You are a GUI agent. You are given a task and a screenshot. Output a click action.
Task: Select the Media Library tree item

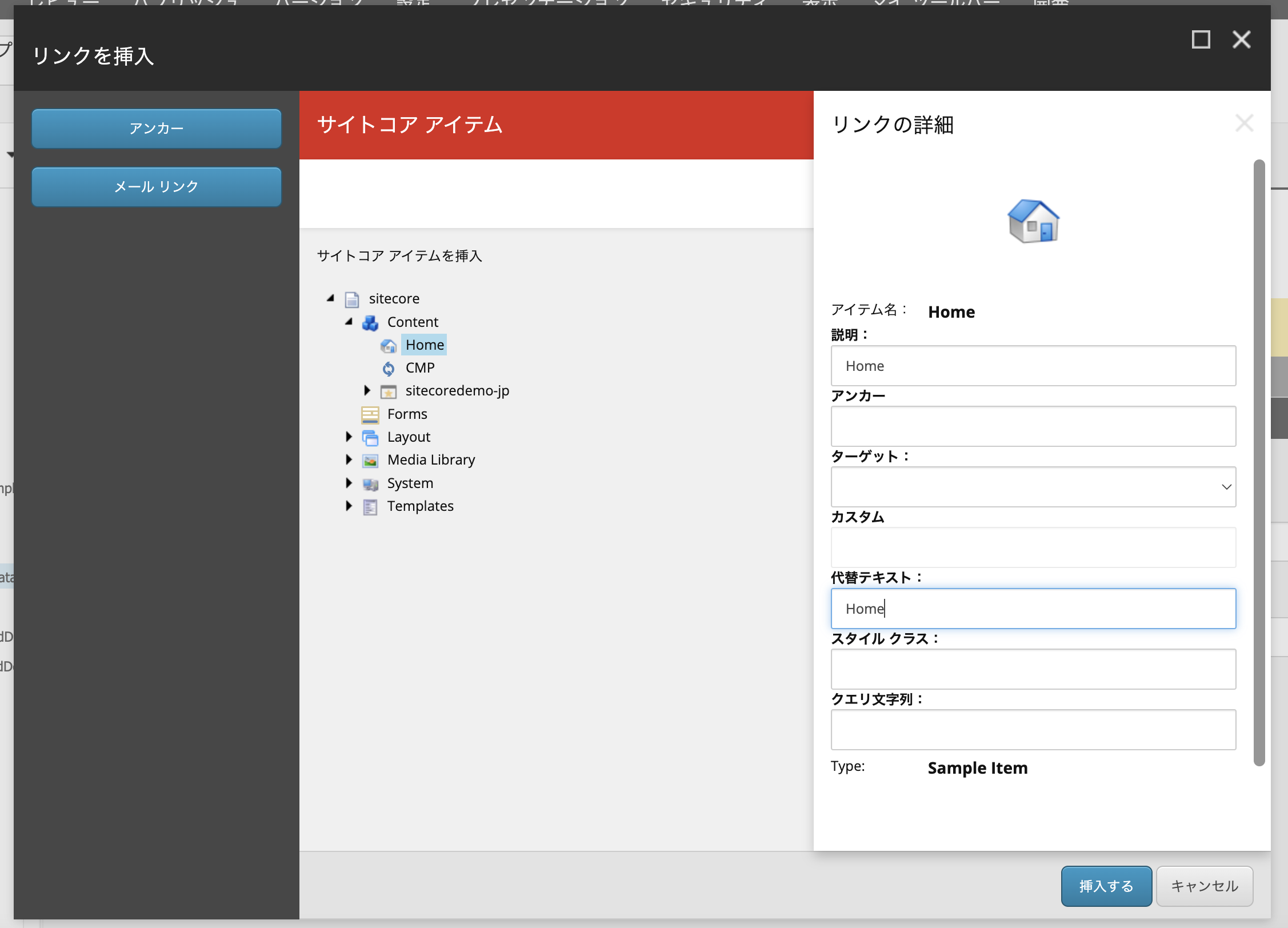pos(431,459)
